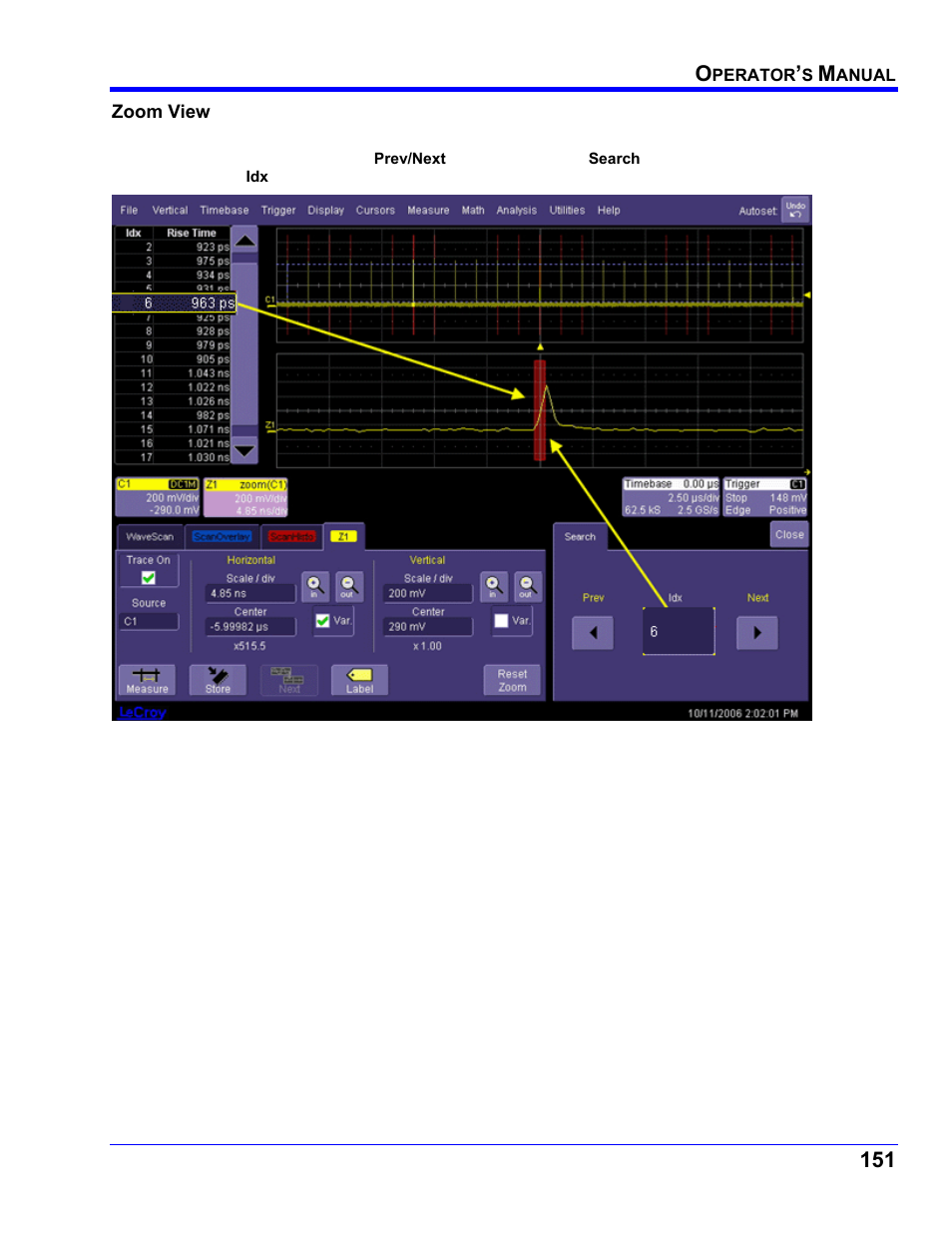Click the Measure icon button
Image resolution: width=952 pixels, height=1233 pixels.
click(147, 680)
